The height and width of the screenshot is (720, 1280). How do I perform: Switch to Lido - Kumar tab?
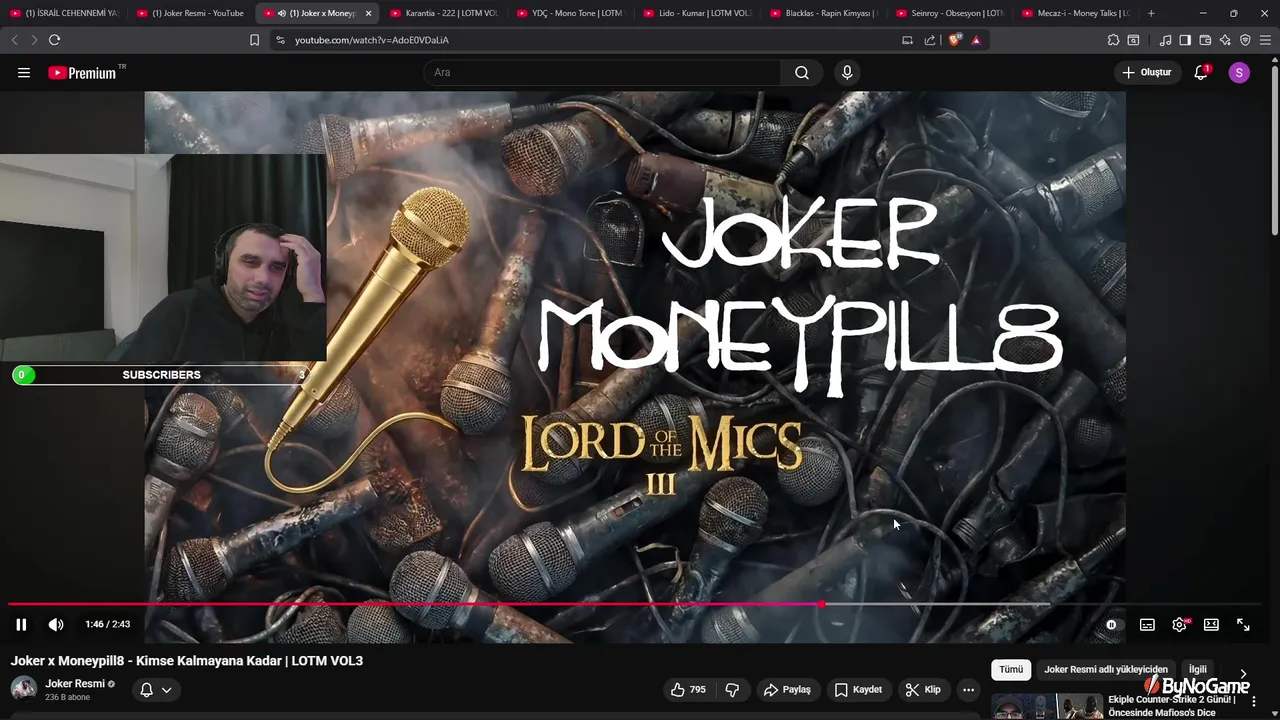pos(697,13)
